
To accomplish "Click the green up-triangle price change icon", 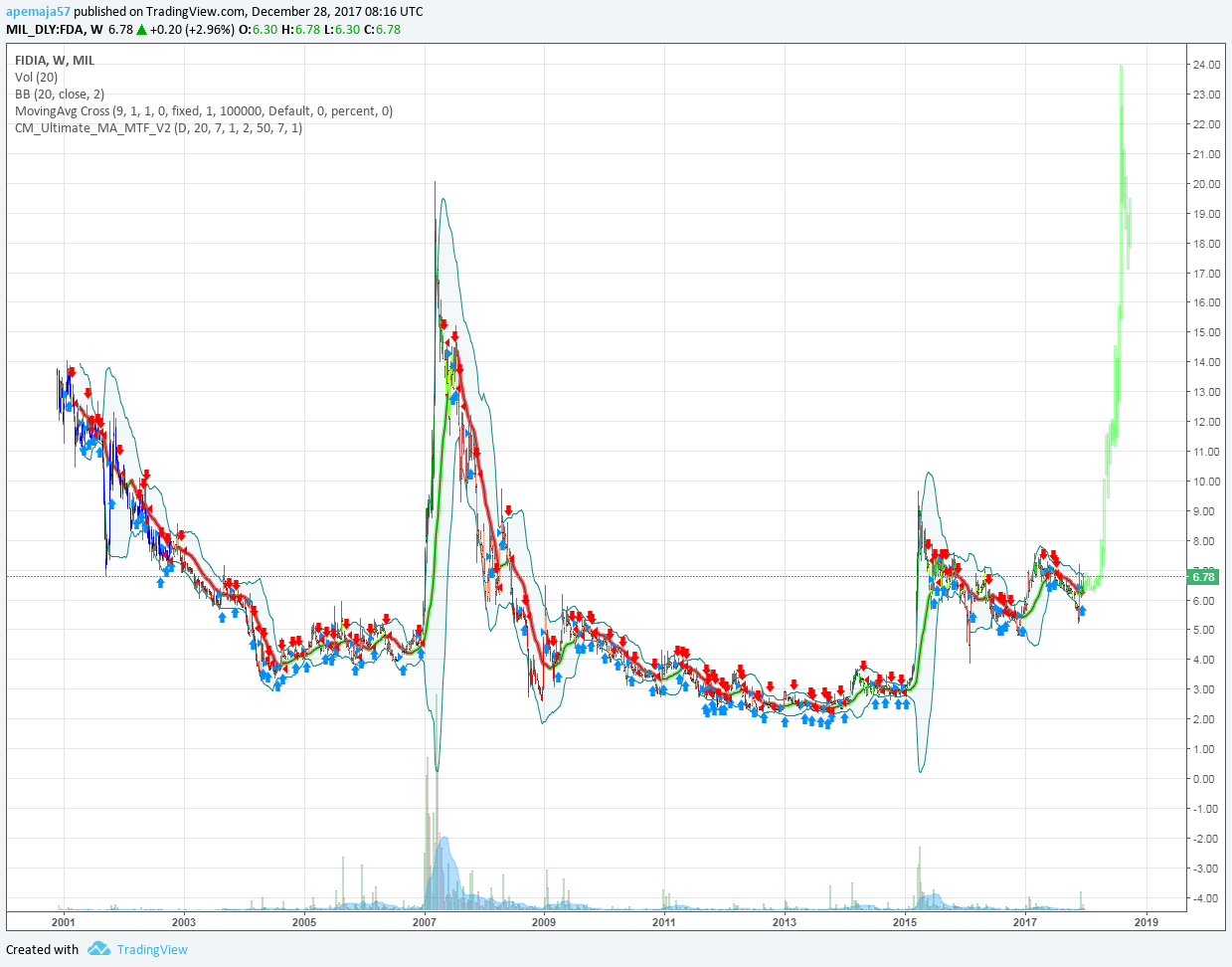I will [x=141, y=30].
